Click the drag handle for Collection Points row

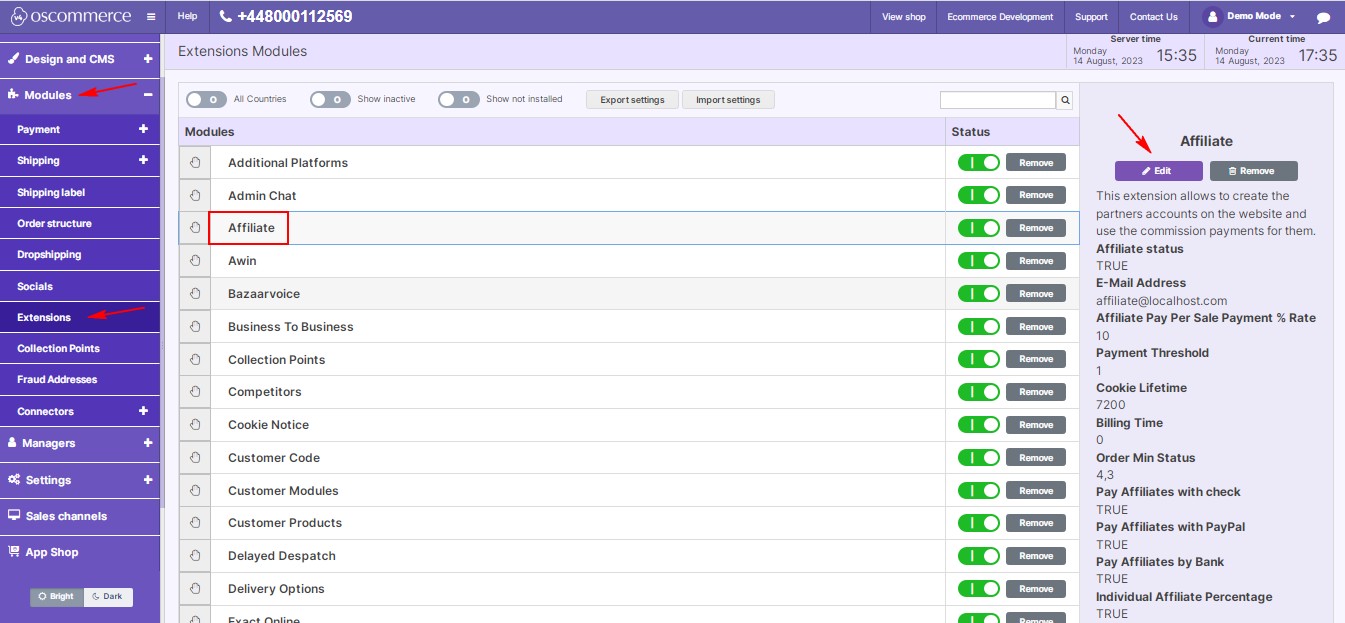click(195, 359)
